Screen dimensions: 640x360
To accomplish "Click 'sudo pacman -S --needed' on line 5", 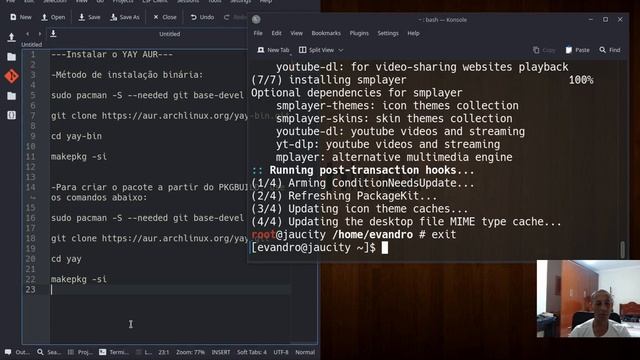I will click(109, 95).
